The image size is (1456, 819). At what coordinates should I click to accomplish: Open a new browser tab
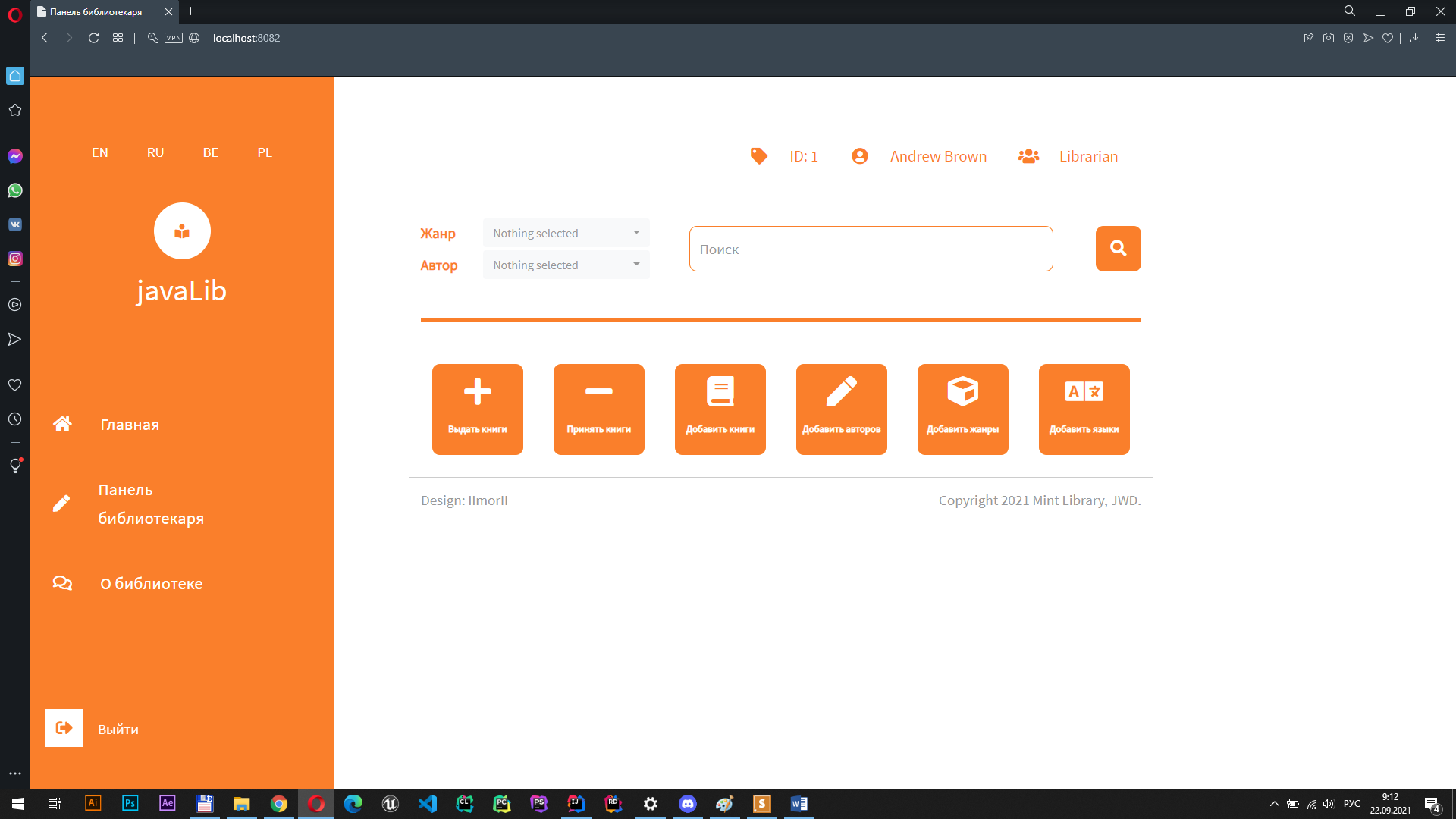(191, 11)
